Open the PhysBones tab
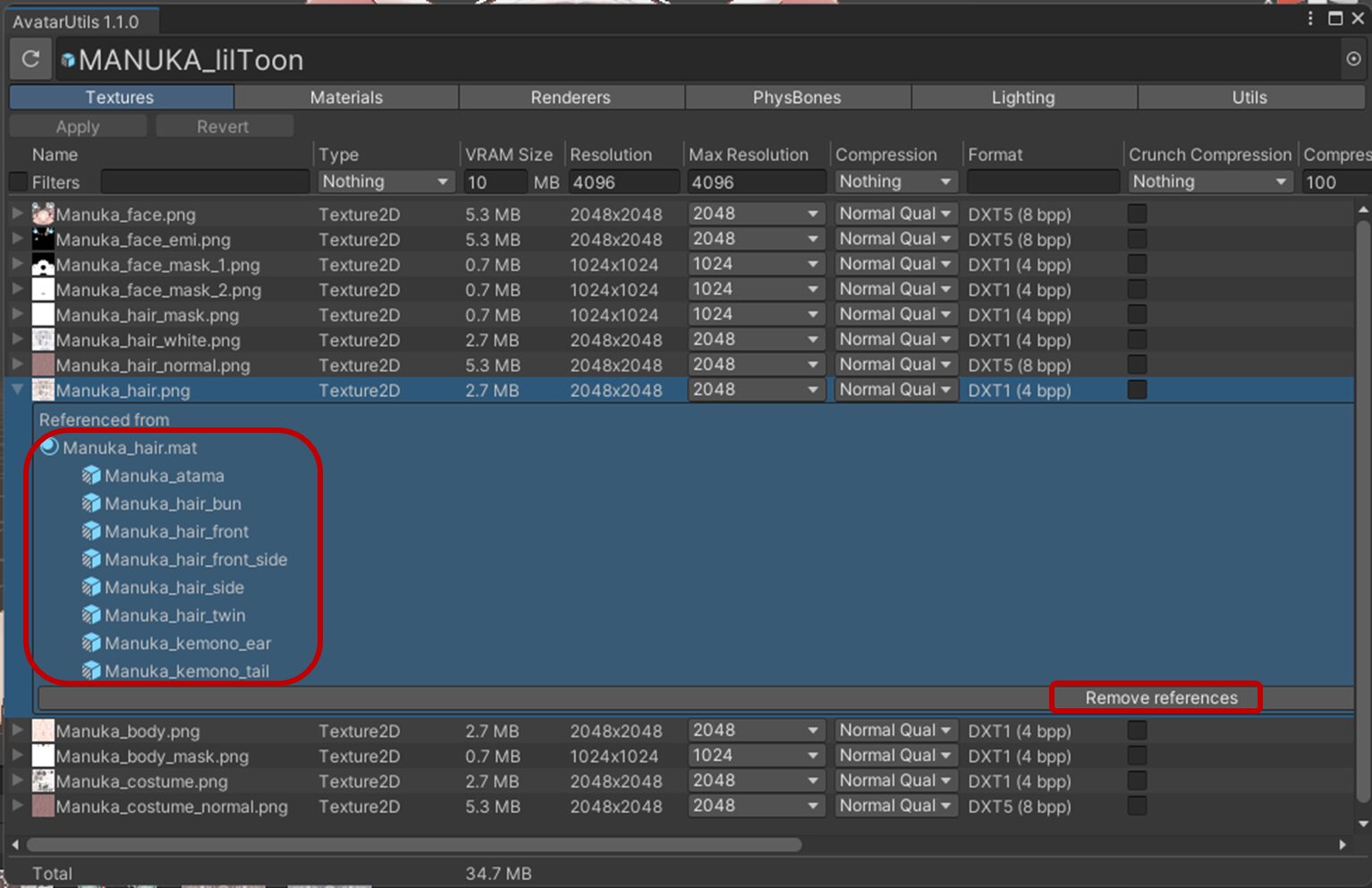 [x=797, y=97]
